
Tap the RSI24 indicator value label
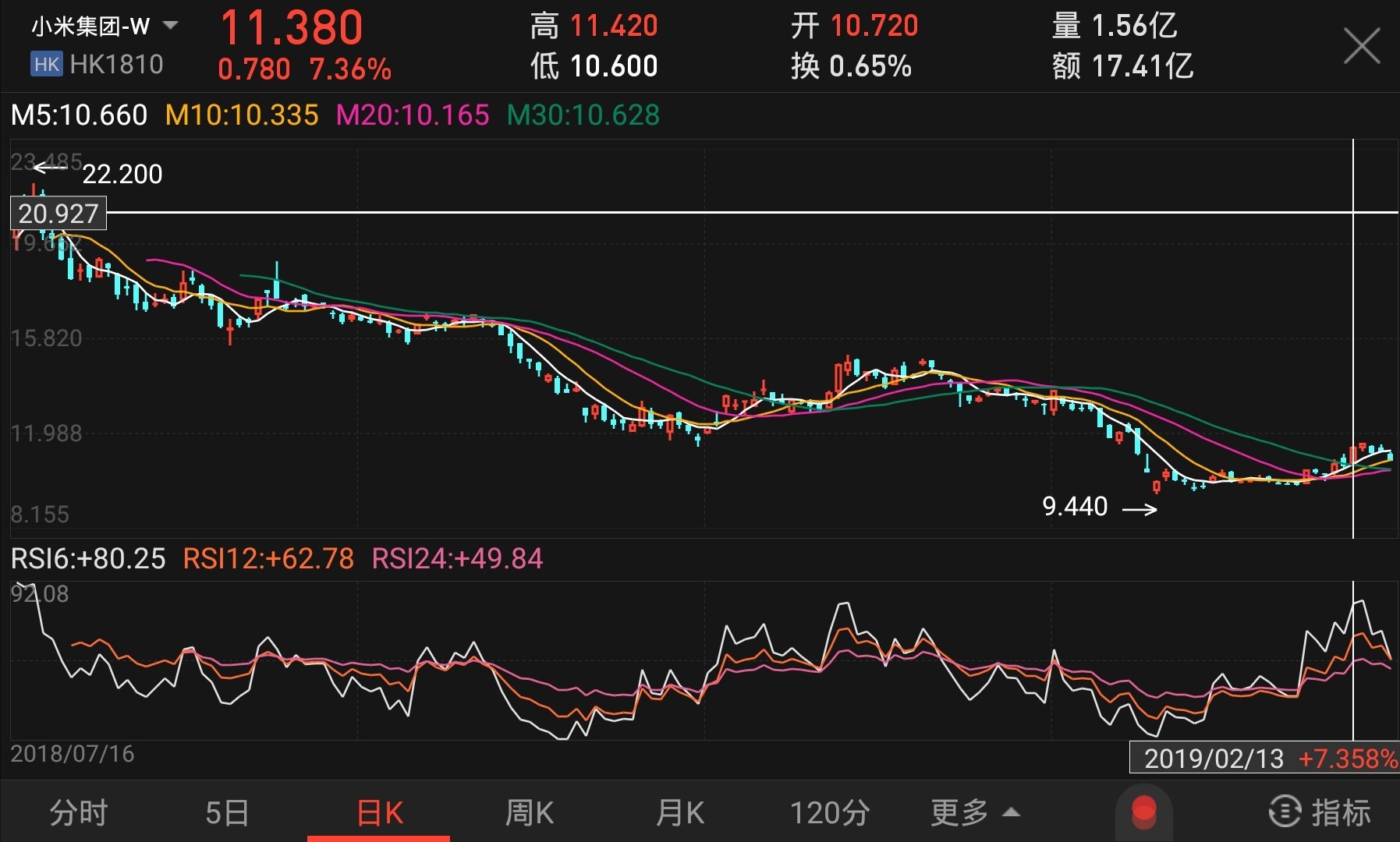coord(457,558)
